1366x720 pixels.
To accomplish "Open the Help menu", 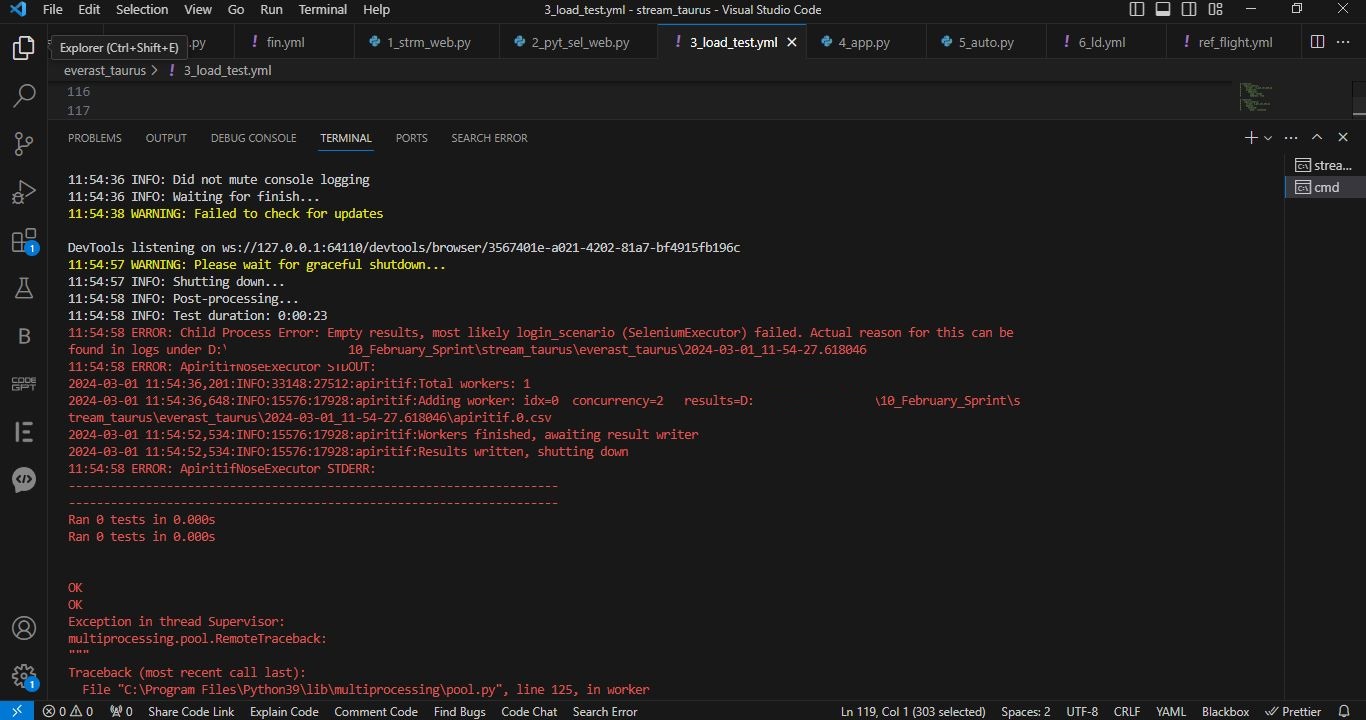I will (x=376, y=9).
